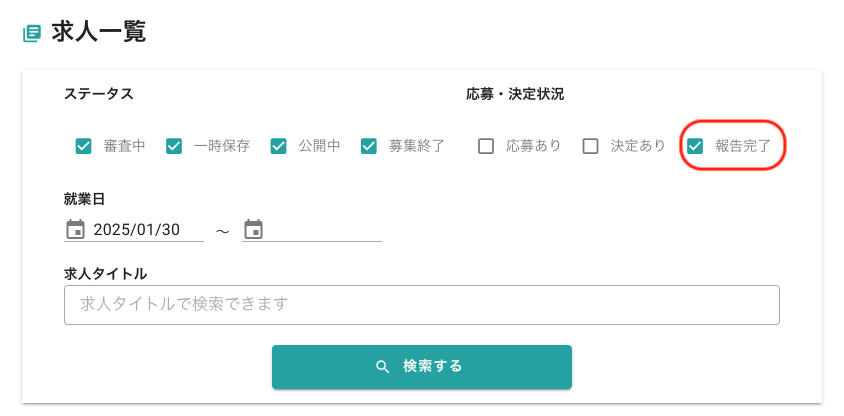Open the end date calendar picker icon

click(x=253, y=230)
